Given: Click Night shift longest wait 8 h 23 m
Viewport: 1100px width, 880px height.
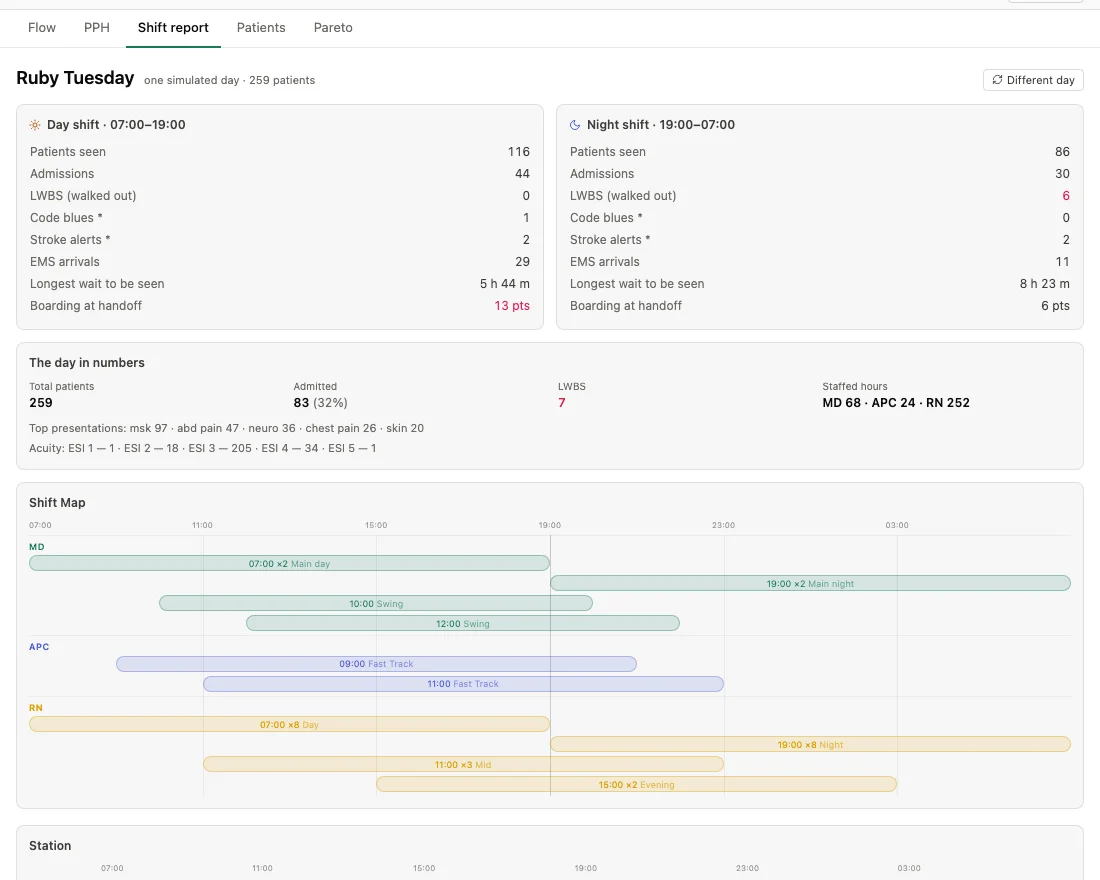Looking at the screenshot, I should [1045, 284].
